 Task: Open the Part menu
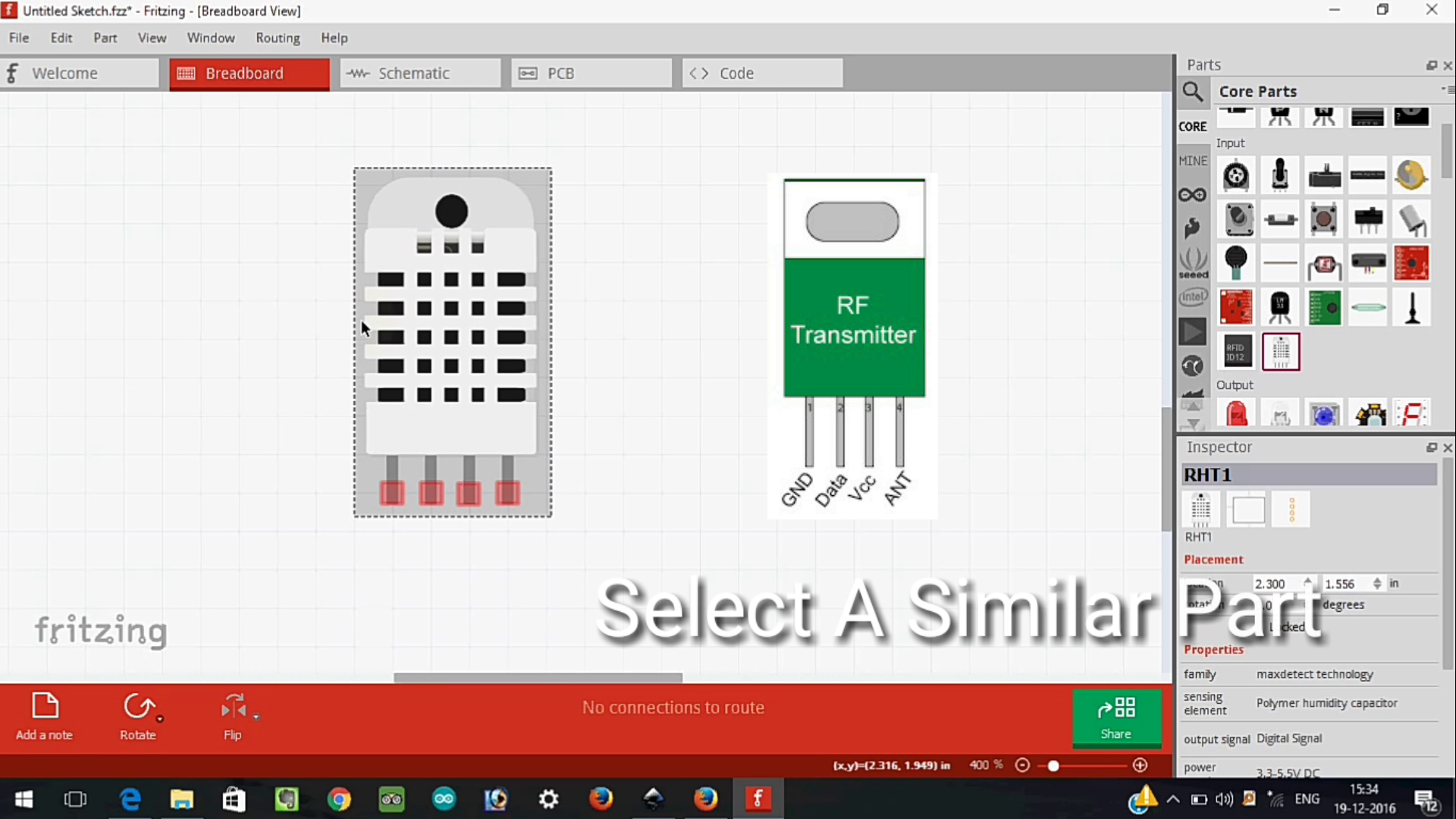pyautogui.click(x=105, y=38)
